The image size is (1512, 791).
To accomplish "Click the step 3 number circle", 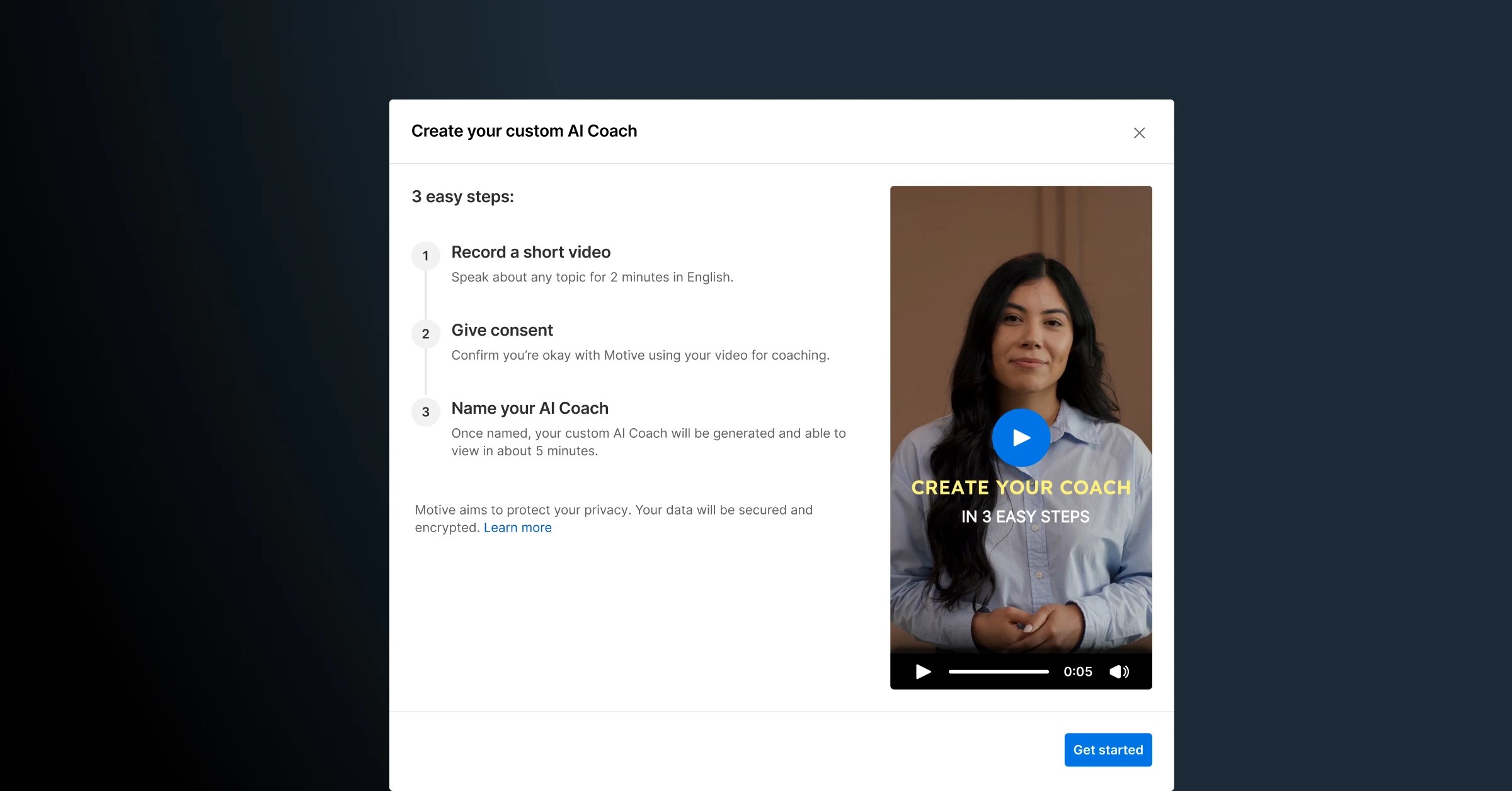I will pyautogui.click(x=426, y=412).
